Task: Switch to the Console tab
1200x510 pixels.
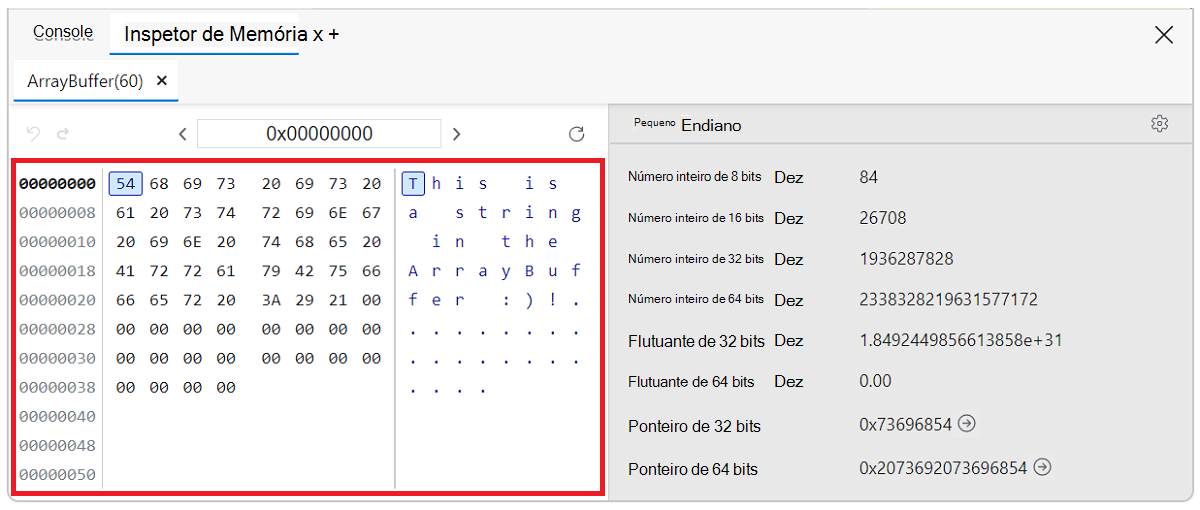Action: click(x=63, y=32)
